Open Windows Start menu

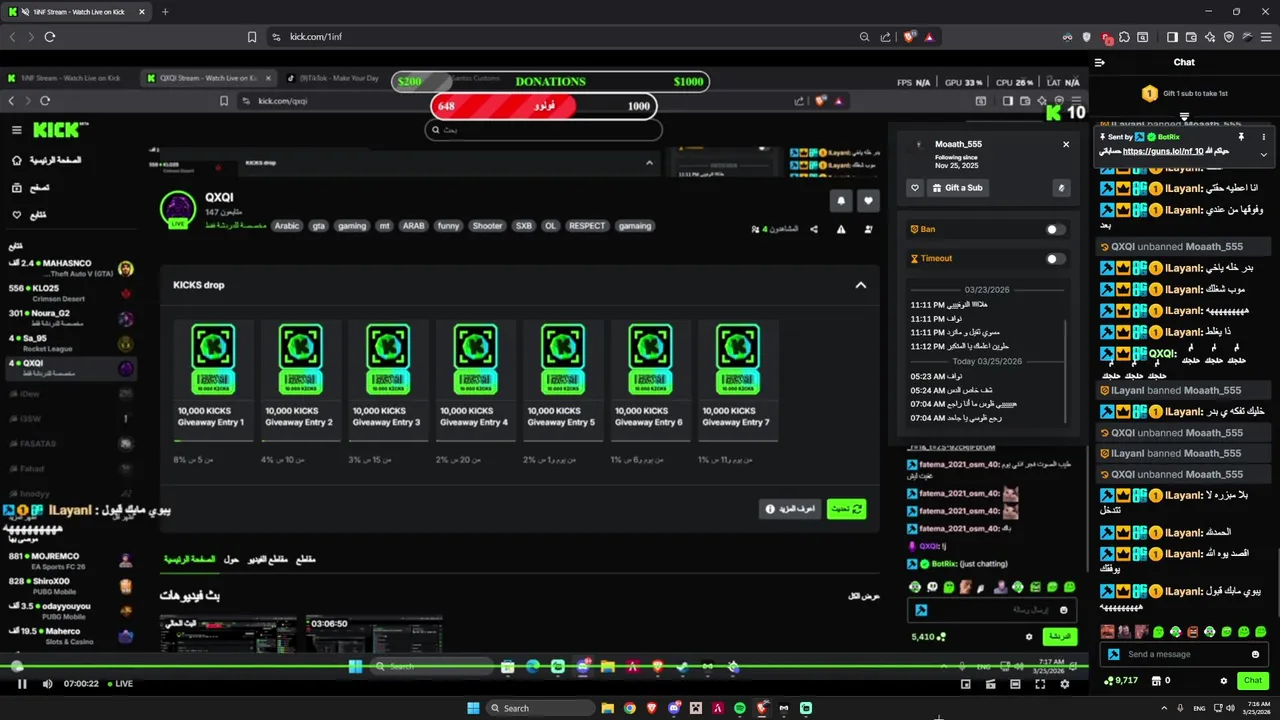(473, 708)
